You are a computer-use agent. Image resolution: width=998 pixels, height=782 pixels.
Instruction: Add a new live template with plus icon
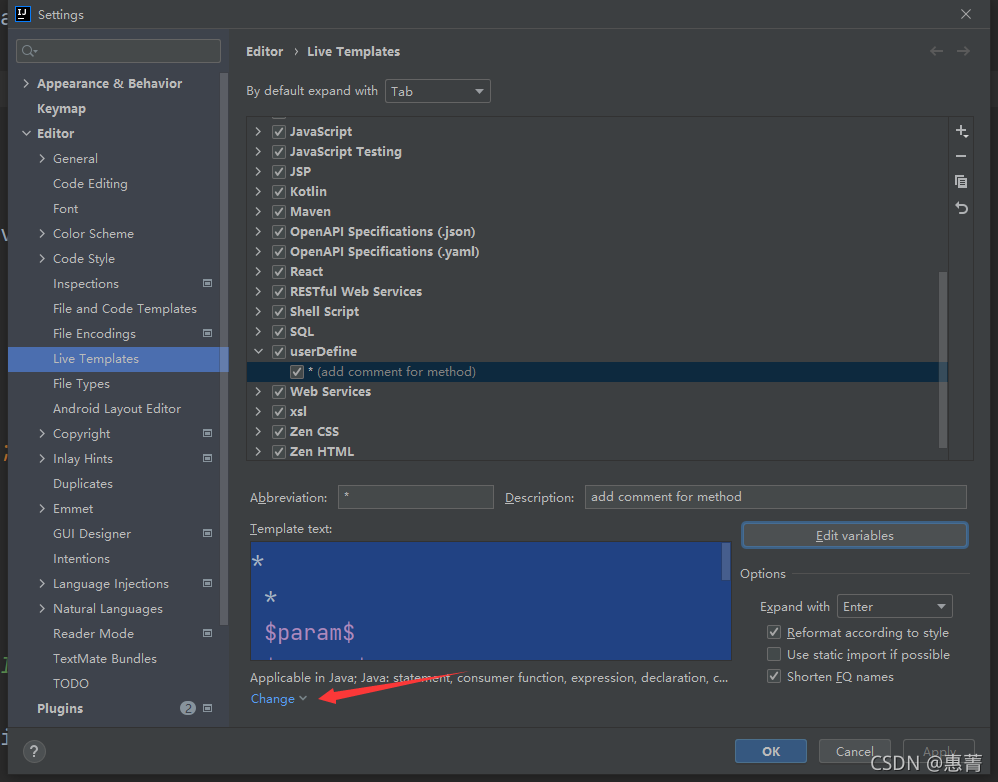pos(961,131)
